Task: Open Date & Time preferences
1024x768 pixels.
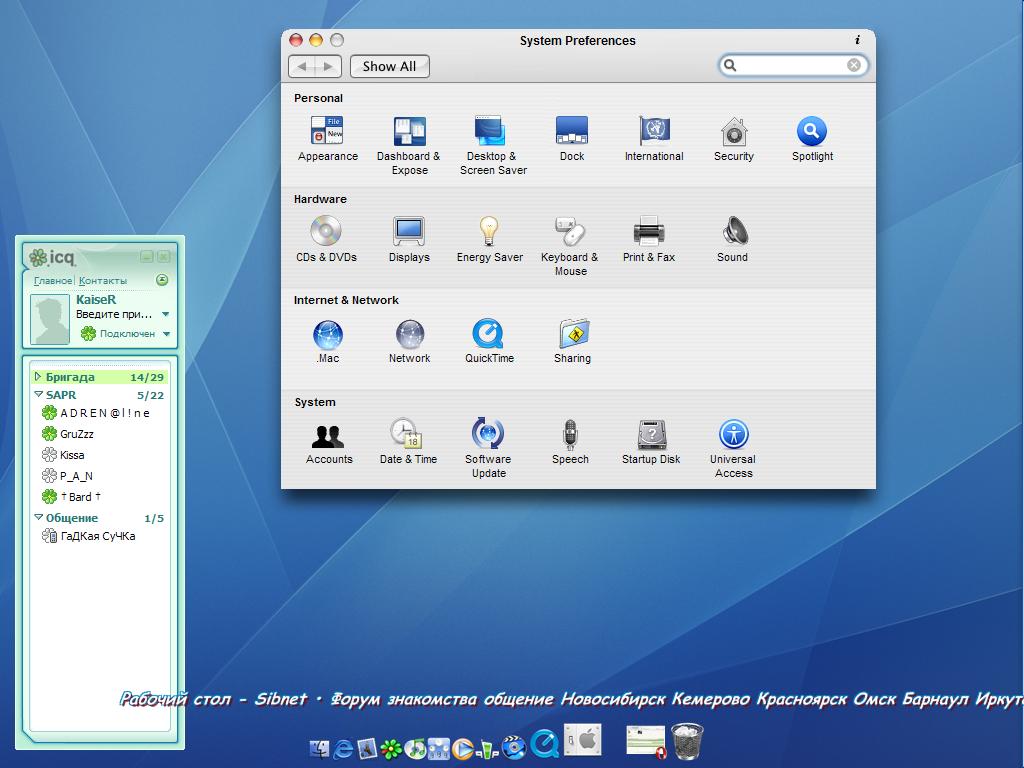Action: (x=408, y=441)
